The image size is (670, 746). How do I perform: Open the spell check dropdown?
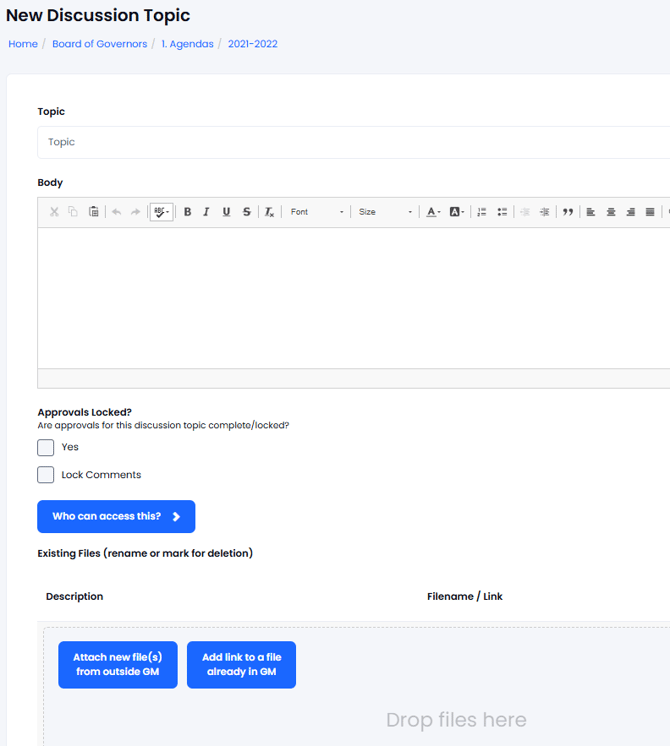161,212
